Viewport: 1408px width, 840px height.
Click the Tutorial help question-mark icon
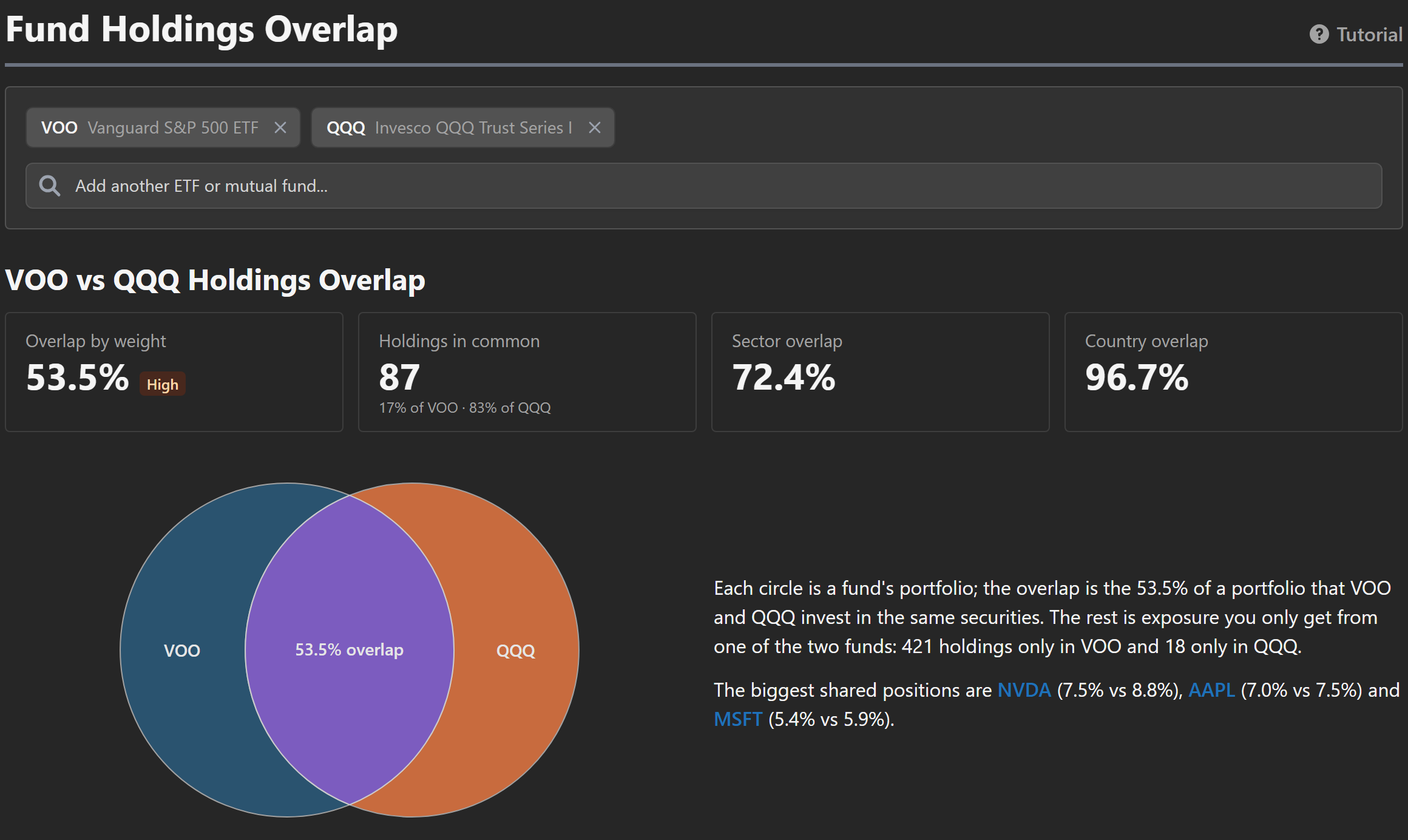pos(1319,34)
